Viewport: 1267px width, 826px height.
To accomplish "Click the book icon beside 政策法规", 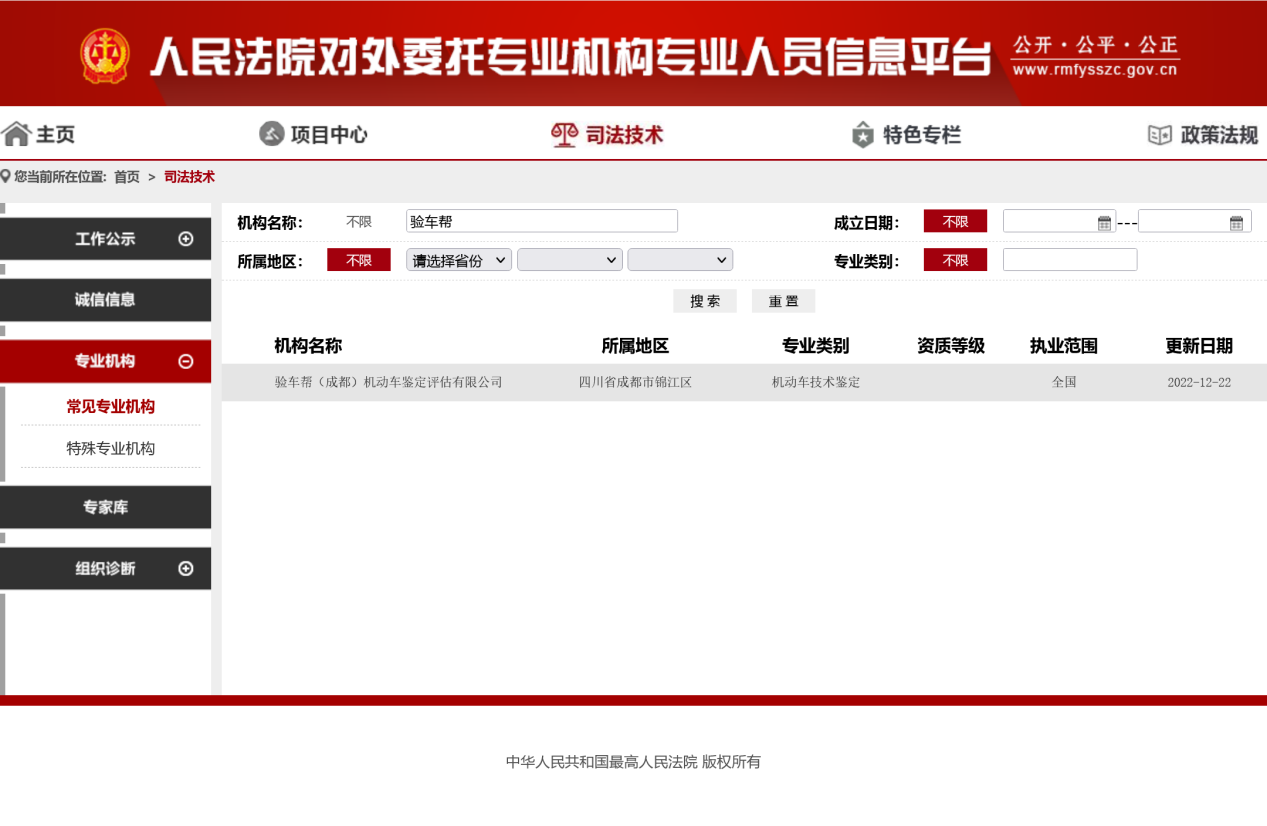I will (x=1159, y=134).
